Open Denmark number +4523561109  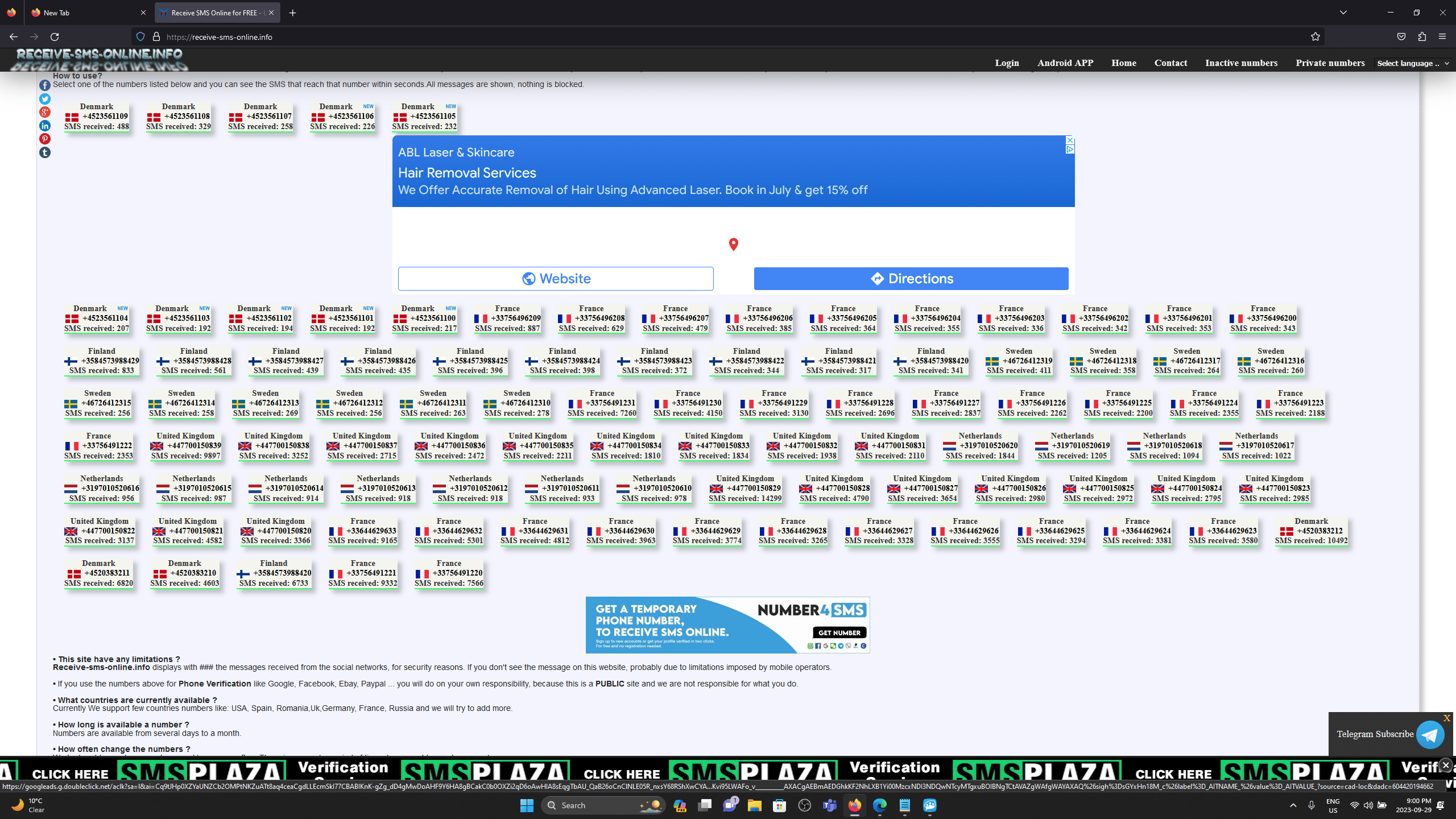(97, 117)
